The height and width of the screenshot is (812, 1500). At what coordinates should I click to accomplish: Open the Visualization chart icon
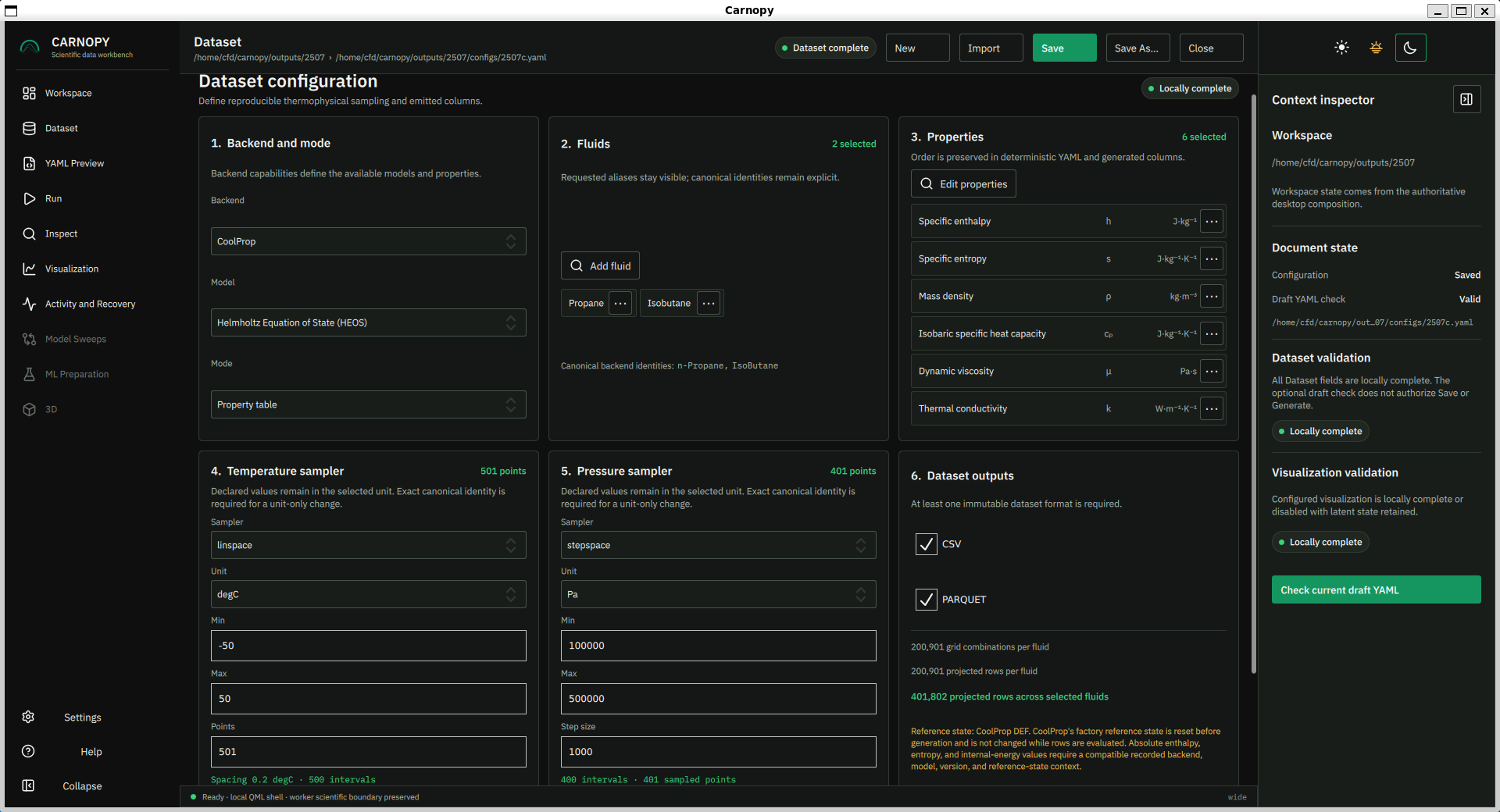(x=29, y=269)
